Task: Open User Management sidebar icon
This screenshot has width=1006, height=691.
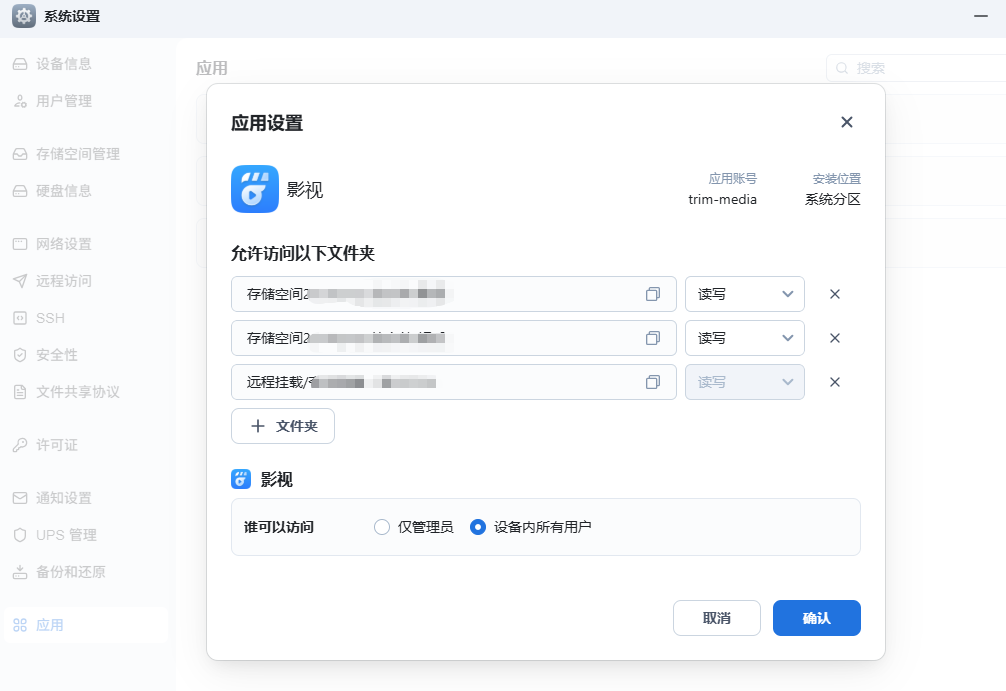Action: (x=20, y=101)
